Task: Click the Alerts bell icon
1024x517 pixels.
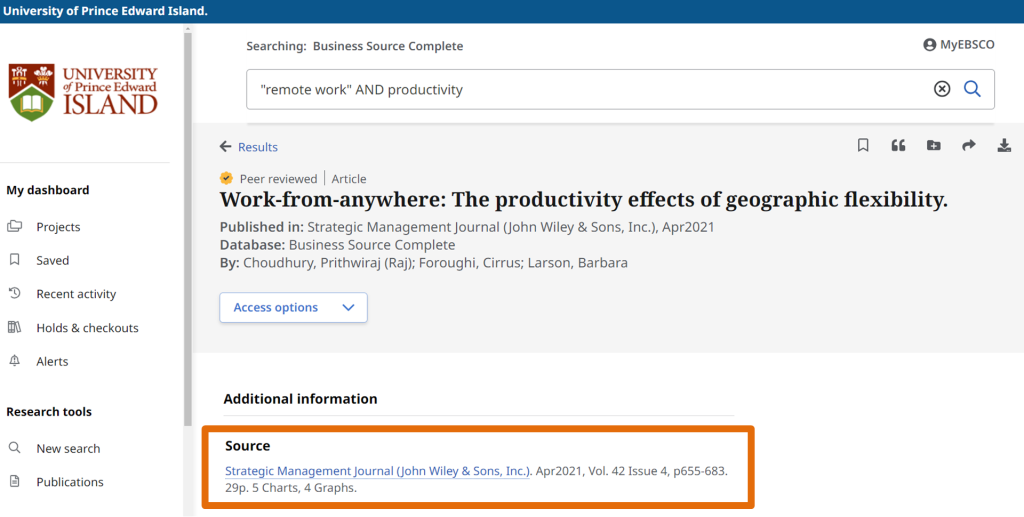Action: click(x=14, y=360)
